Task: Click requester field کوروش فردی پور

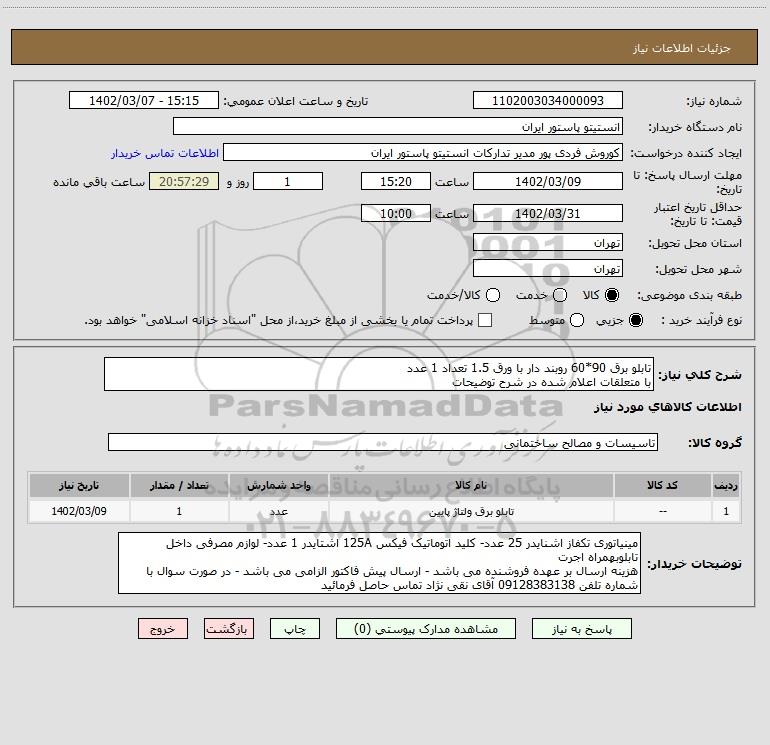Action: click(423, 152)
